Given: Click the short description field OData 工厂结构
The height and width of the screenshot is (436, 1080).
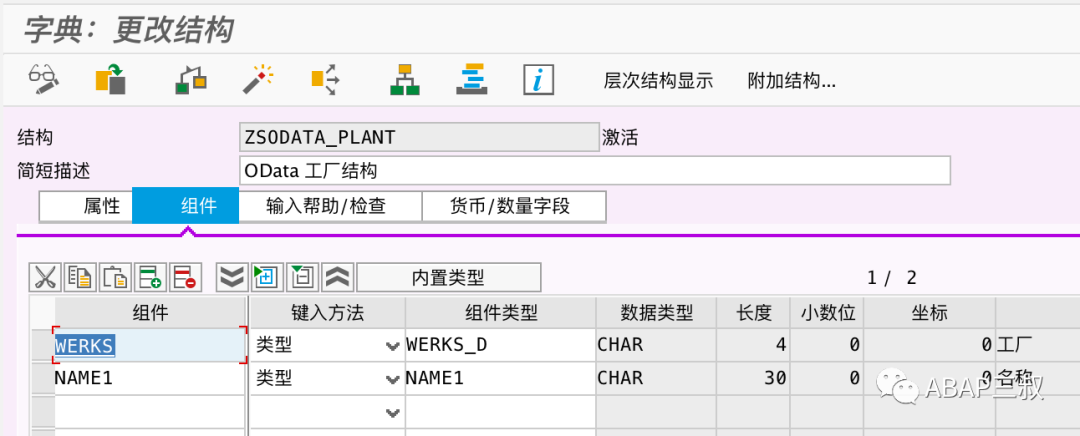Looking at the screenshot, I should pyautogui.click(x=595, y=171).
